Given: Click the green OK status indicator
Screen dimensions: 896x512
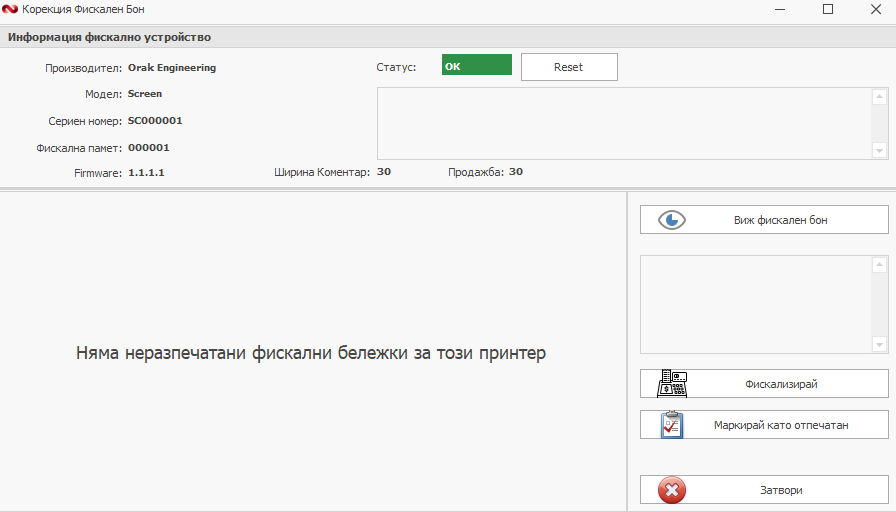Looking at the screenshot, I should [477, 66].
